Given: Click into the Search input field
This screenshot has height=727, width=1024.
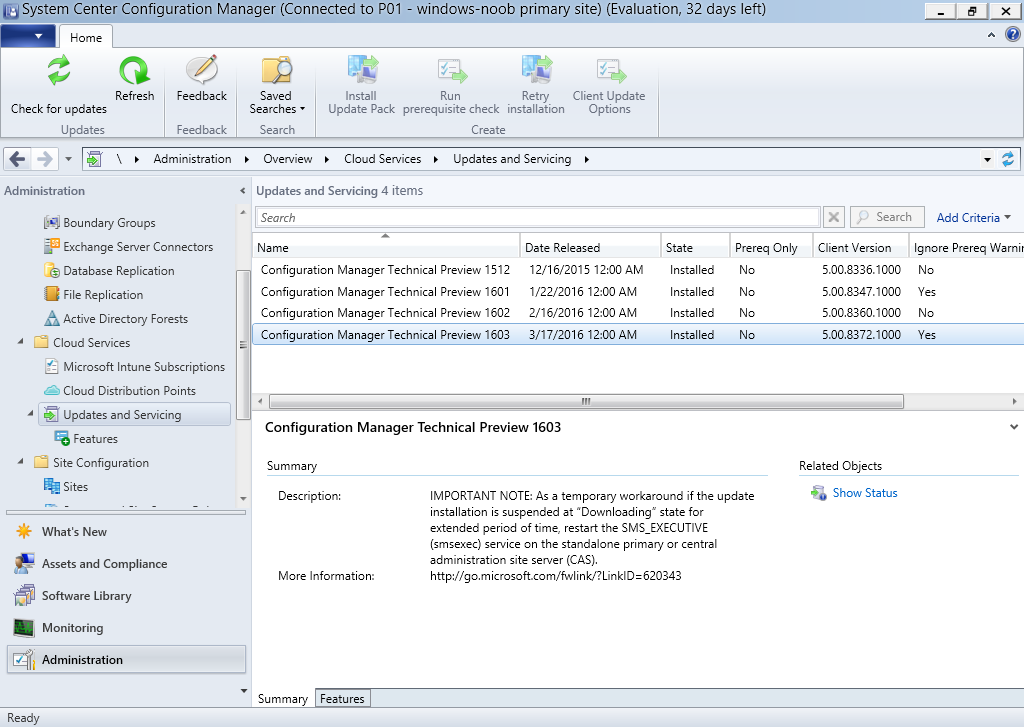Looking at the screenshot, I should pyautogui.click(x=537, y=218).
